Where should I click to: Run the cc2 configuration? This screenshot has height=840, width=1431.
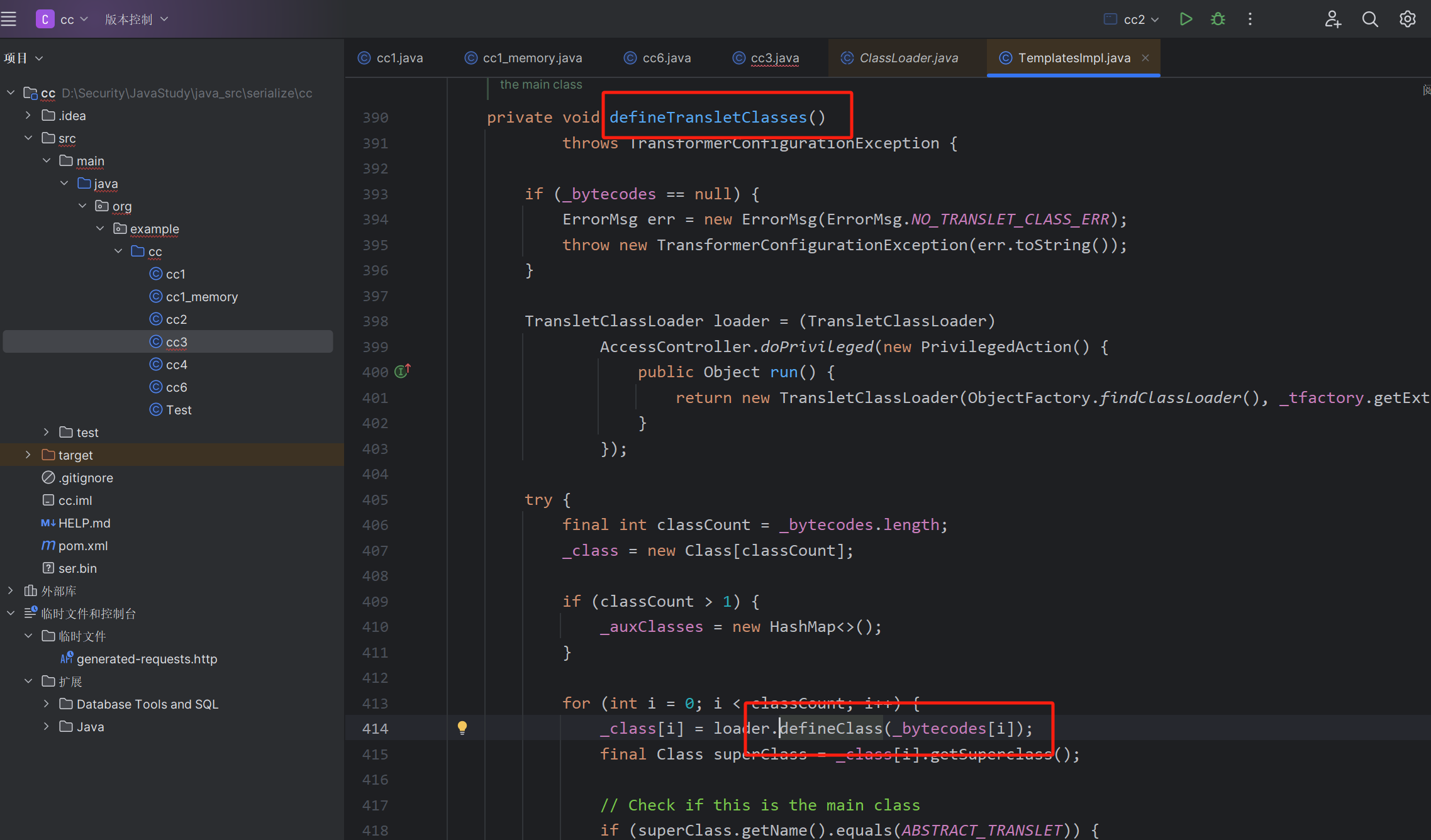[x=1186, y=19]
